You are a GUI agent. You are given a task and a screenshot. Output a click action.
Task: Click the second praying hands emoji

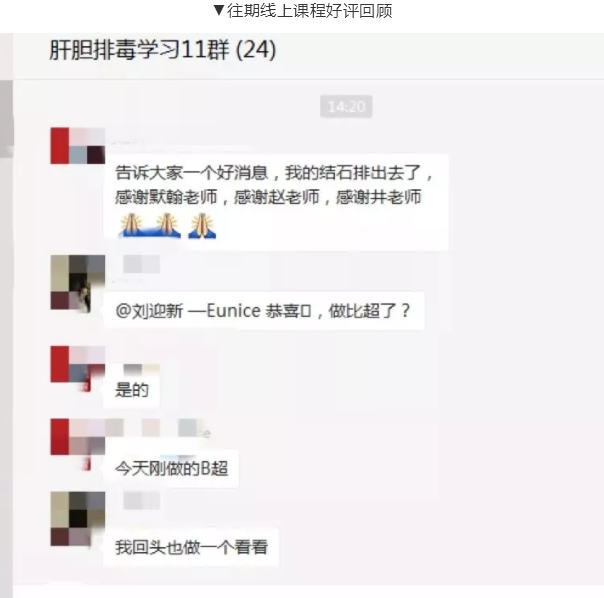pyautogui.click(x=166, y=225)
